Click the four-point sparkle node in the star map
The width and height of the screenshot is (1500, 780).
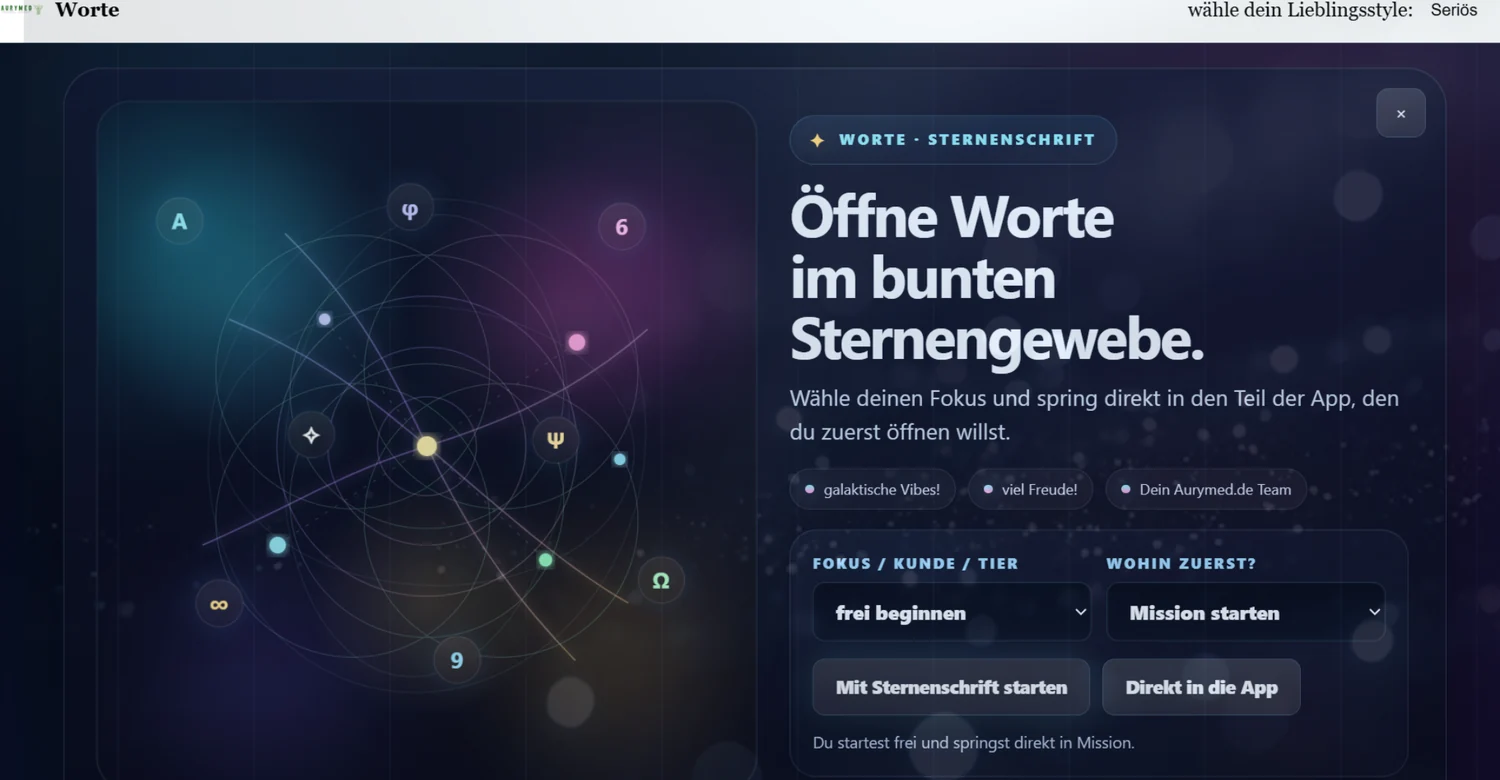point(311,435)
